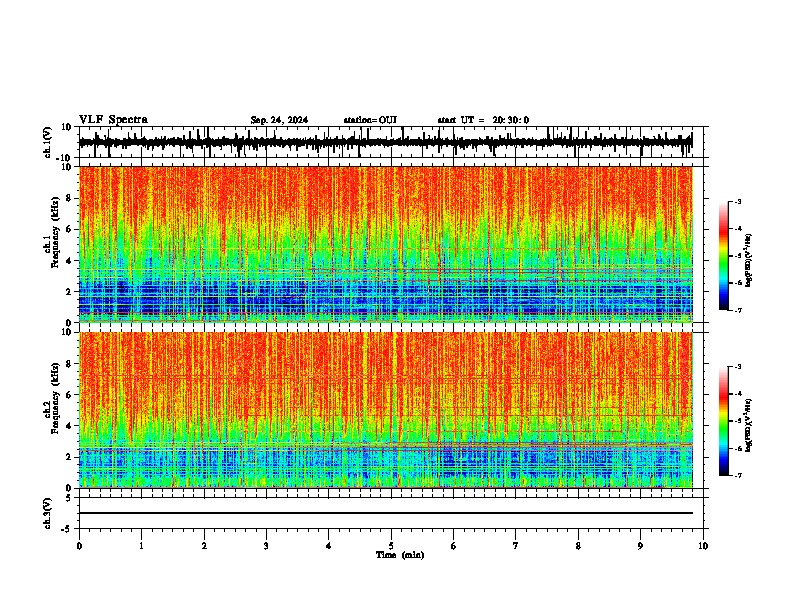Click the "-10" tick on ch.1(V) axis
Viewport: 792px width, 612px height.
(x=65, y=158)
